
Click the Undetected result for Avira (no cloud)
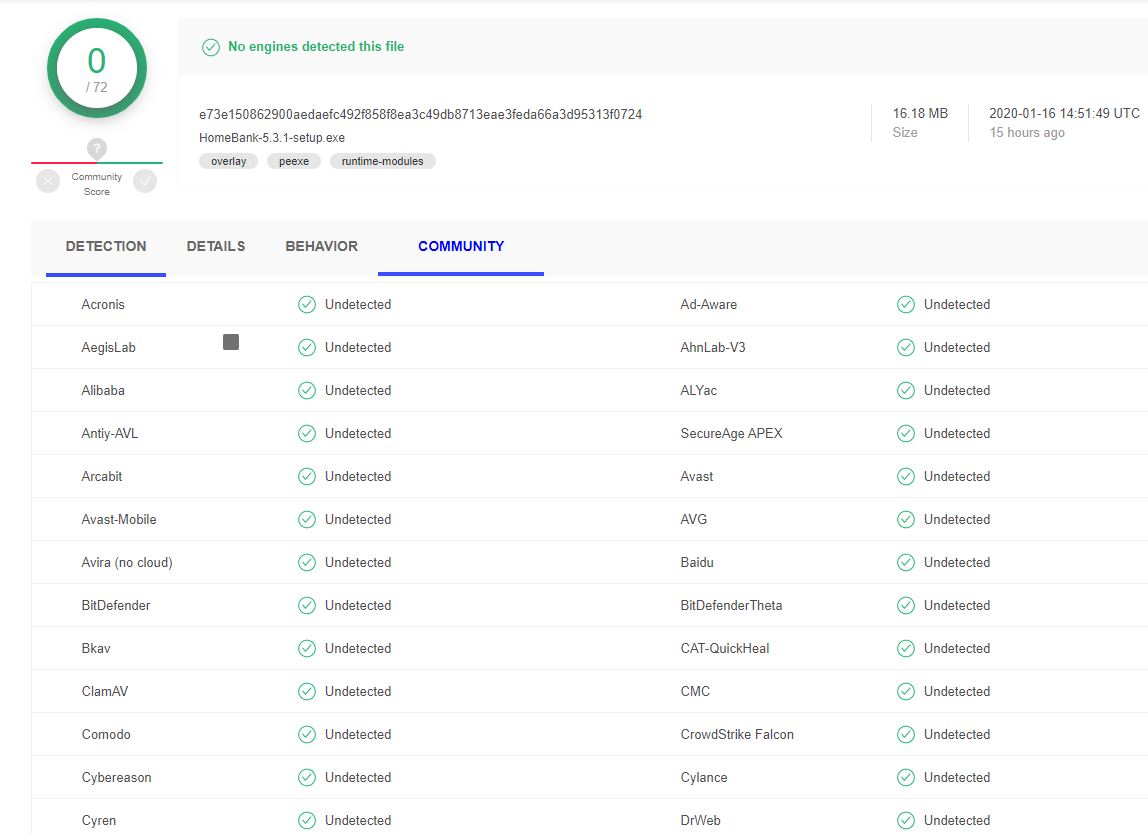coord(358,562)
